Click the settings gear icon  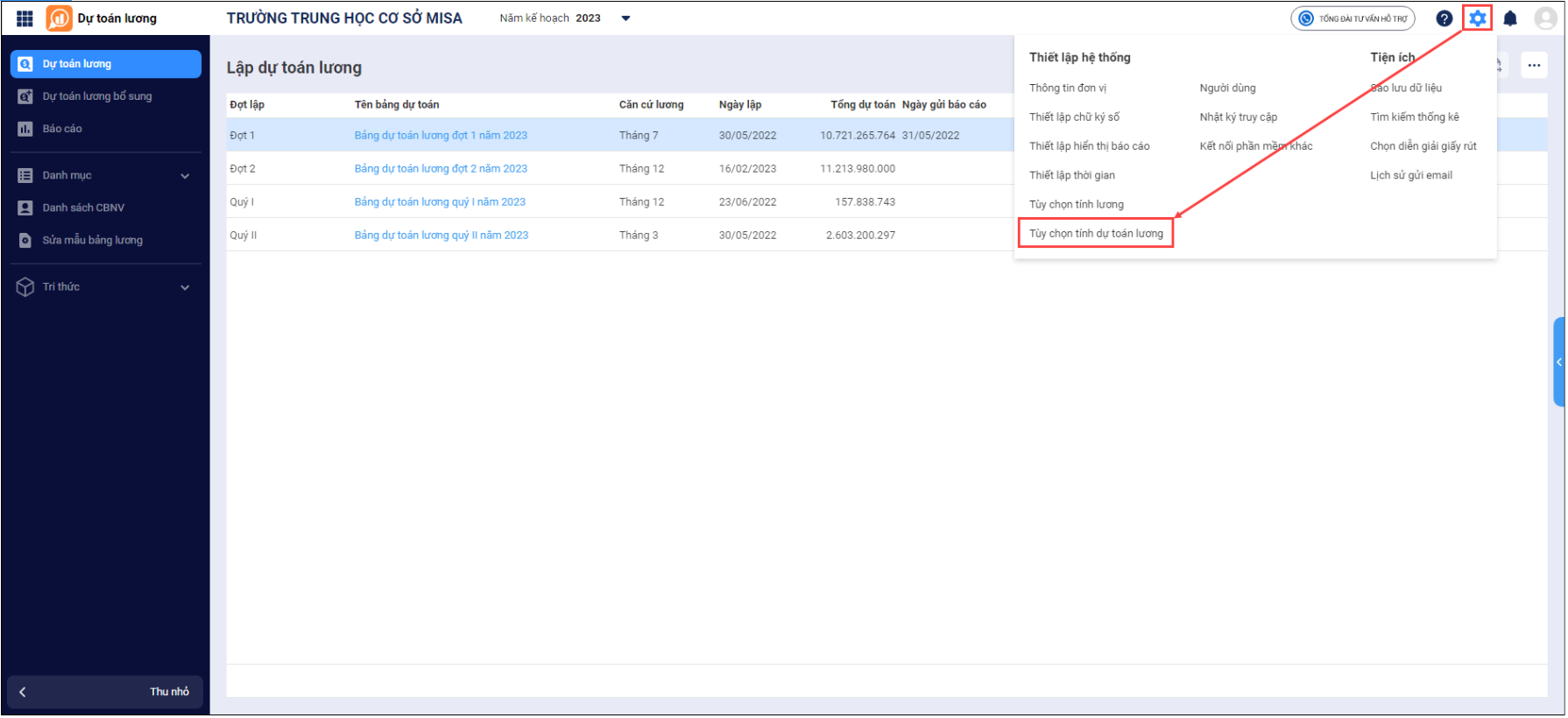tap(1478, 18)
